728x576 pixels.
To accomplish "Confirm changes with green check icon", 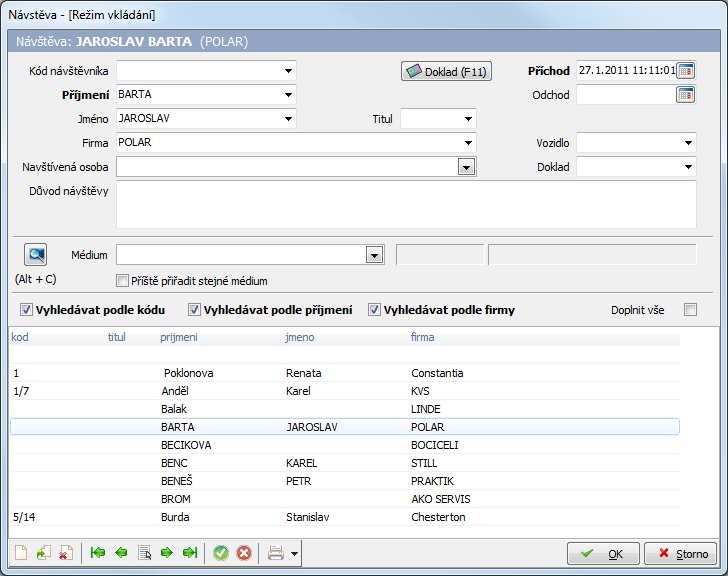I will 221,553.
